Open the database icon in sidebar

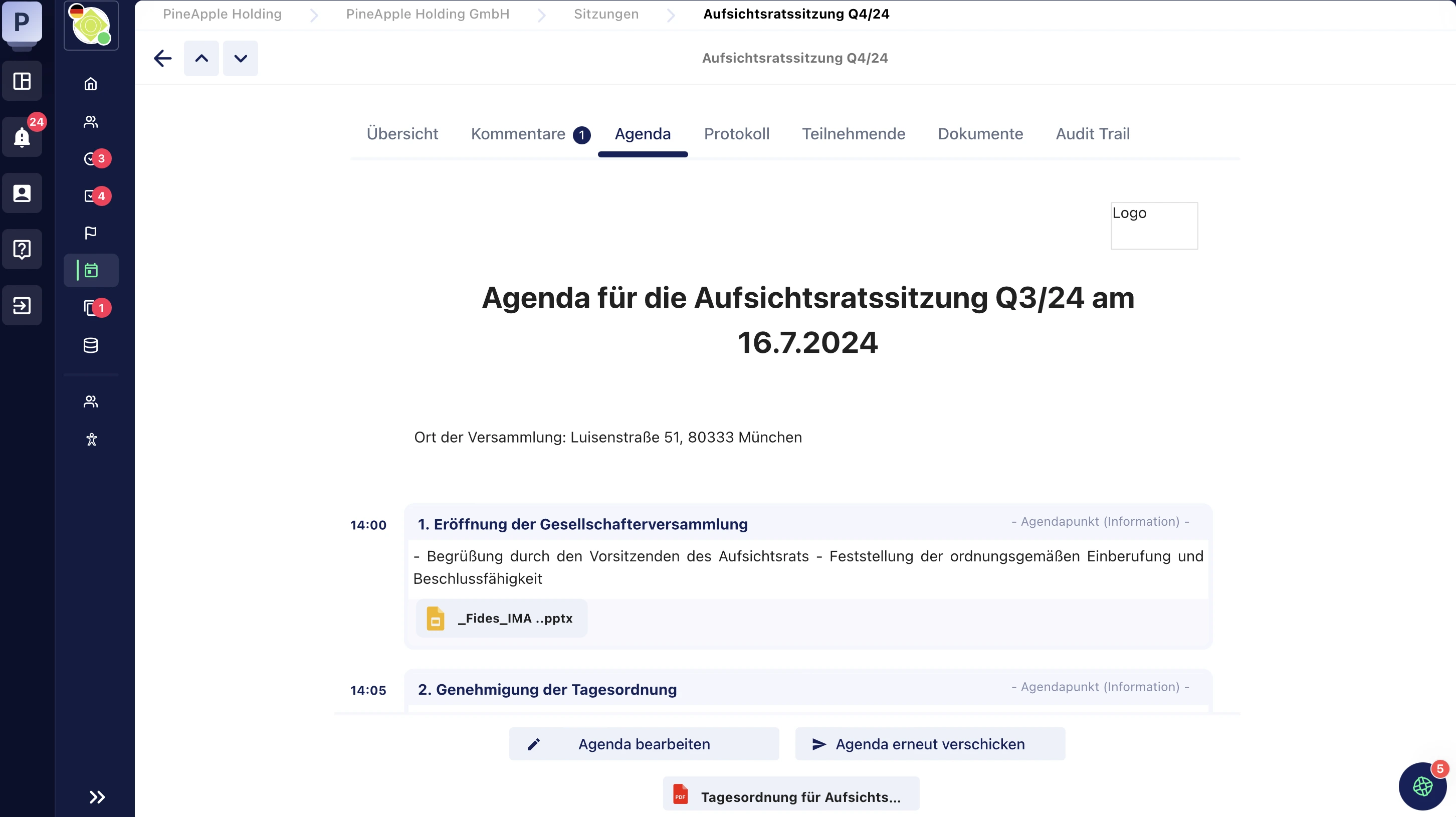(x=90, y=345)
